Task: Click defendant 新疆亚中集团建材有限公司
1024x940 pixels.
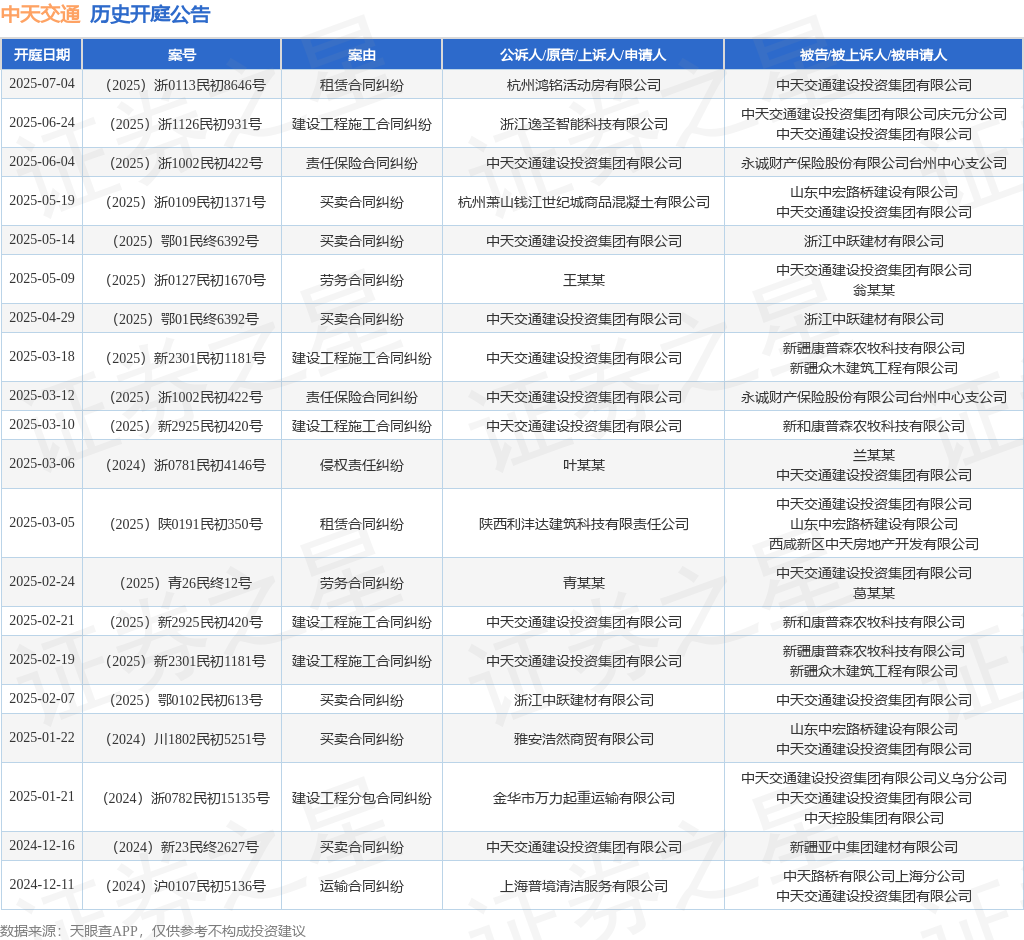Action: [x=874, y=847]
